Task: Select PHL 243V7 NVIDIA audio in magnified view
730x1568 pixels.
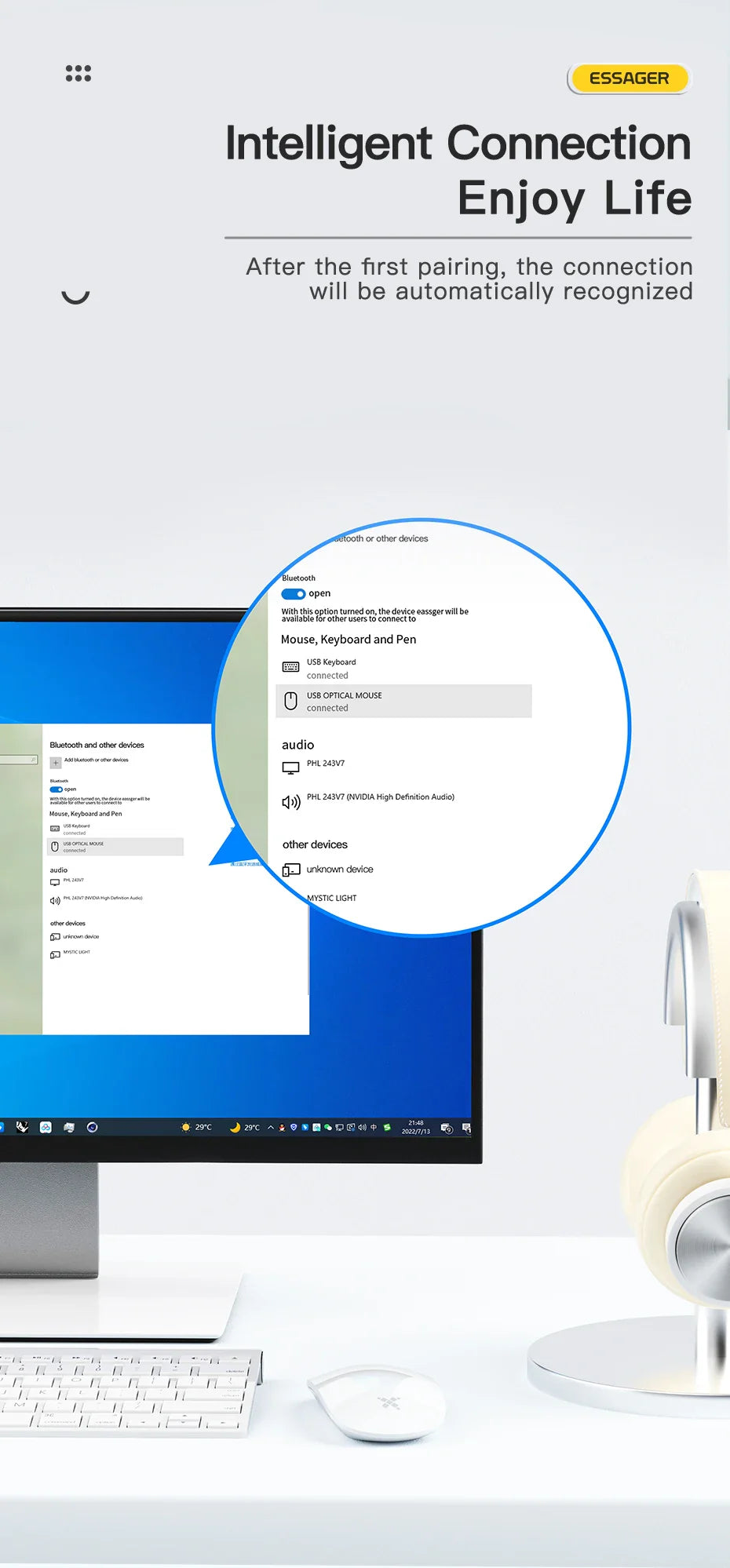Action: [x=380, y=797]
